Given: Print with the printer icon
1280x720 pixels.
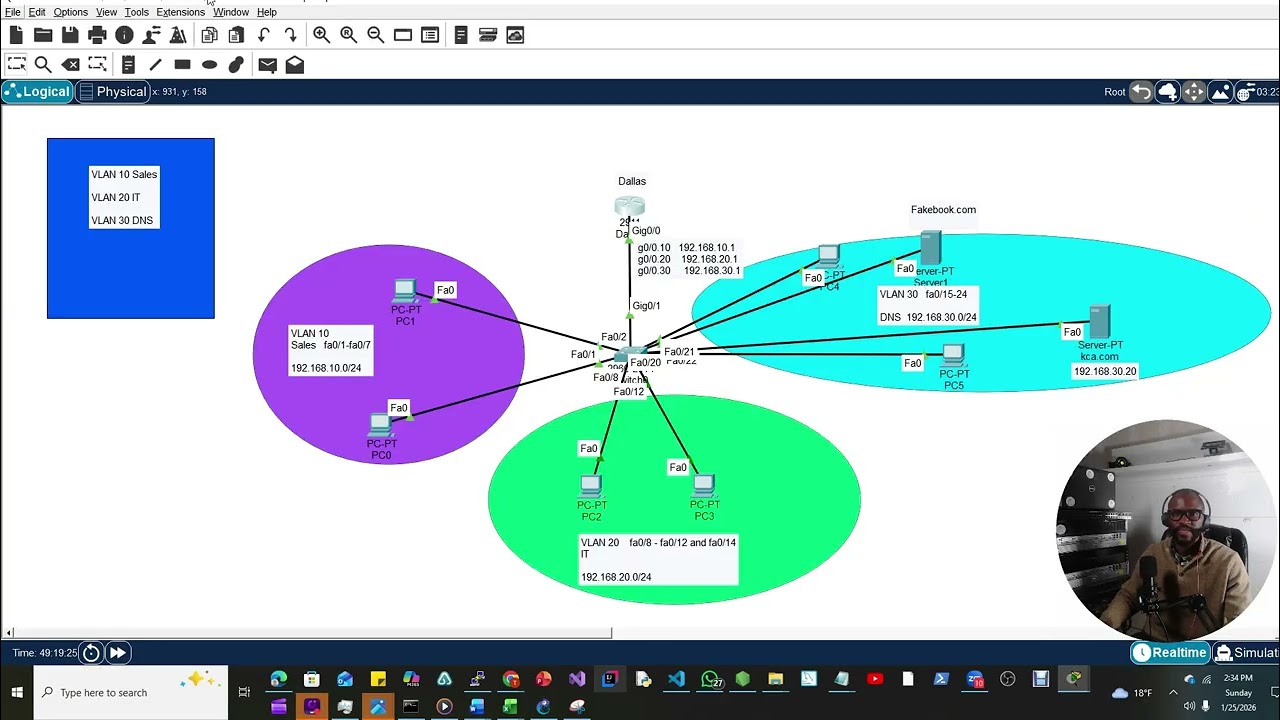Looking at the screenshot, I should 97,35.
